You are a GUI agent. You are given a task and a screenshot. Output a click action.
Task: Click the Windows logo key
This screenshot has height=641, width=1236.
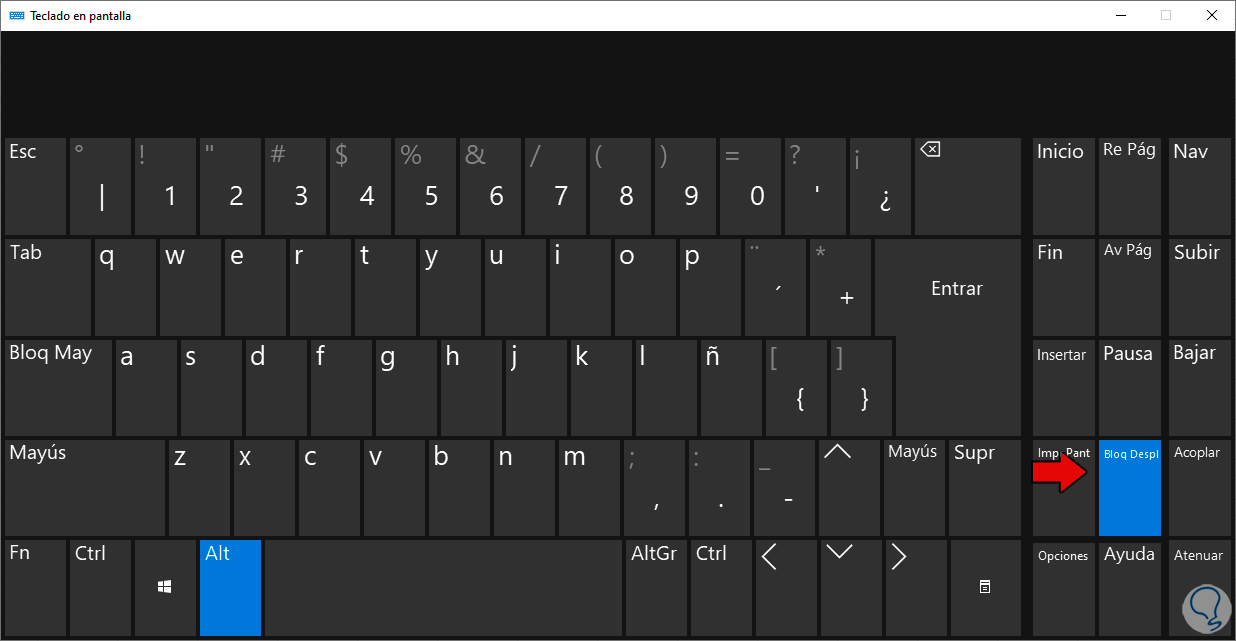coord(165,587)
